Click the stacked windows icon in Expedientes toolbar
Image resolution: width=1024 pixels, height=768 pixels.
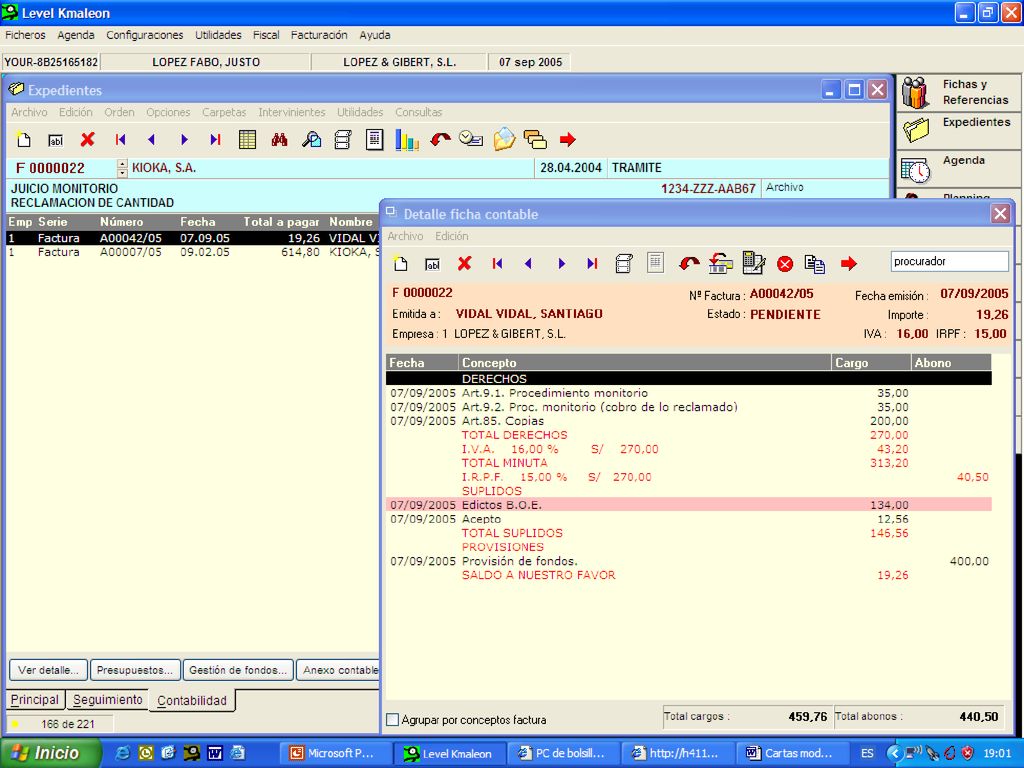[536, 139]
